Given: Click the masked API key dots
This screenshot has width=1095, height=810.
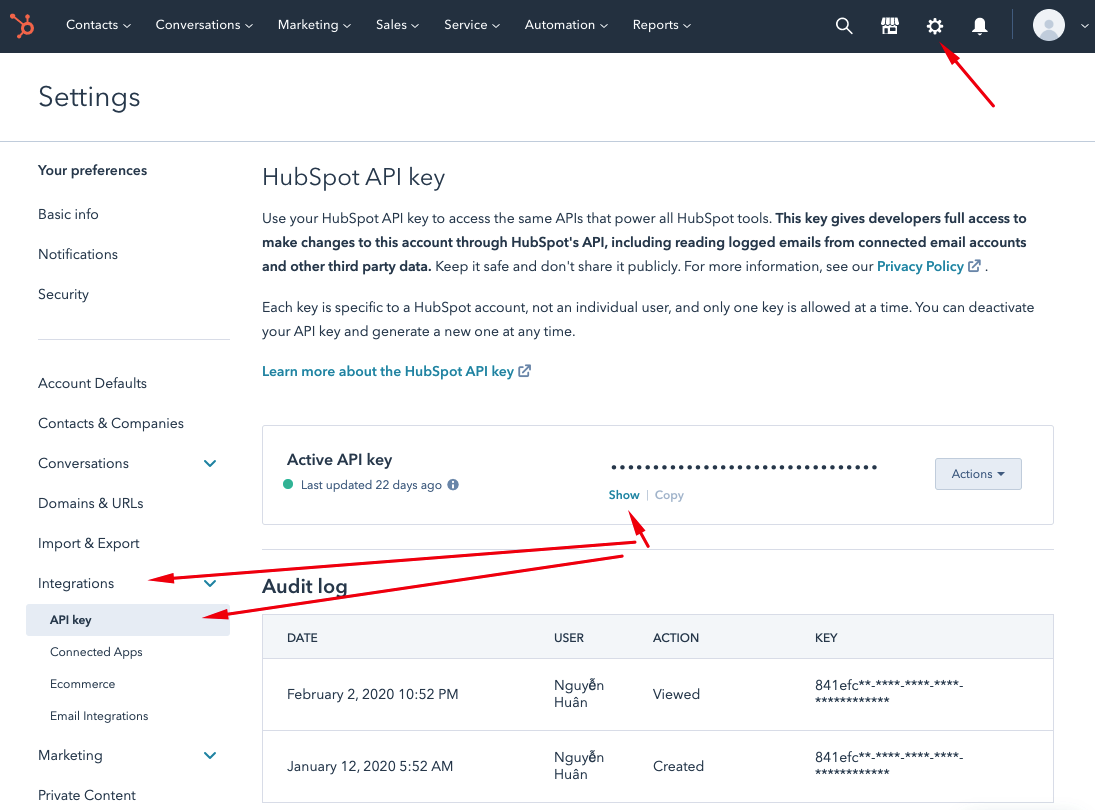Looking at the screenshot, I should pos(744,467).
